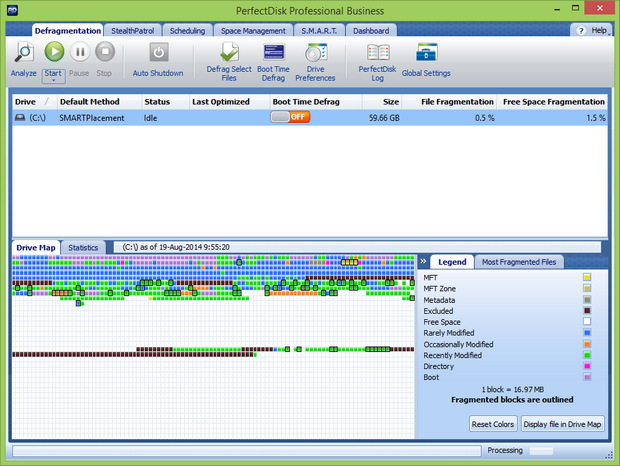Select the Legend tab
This screenshot has height=466, width=620.
(452, 262)
